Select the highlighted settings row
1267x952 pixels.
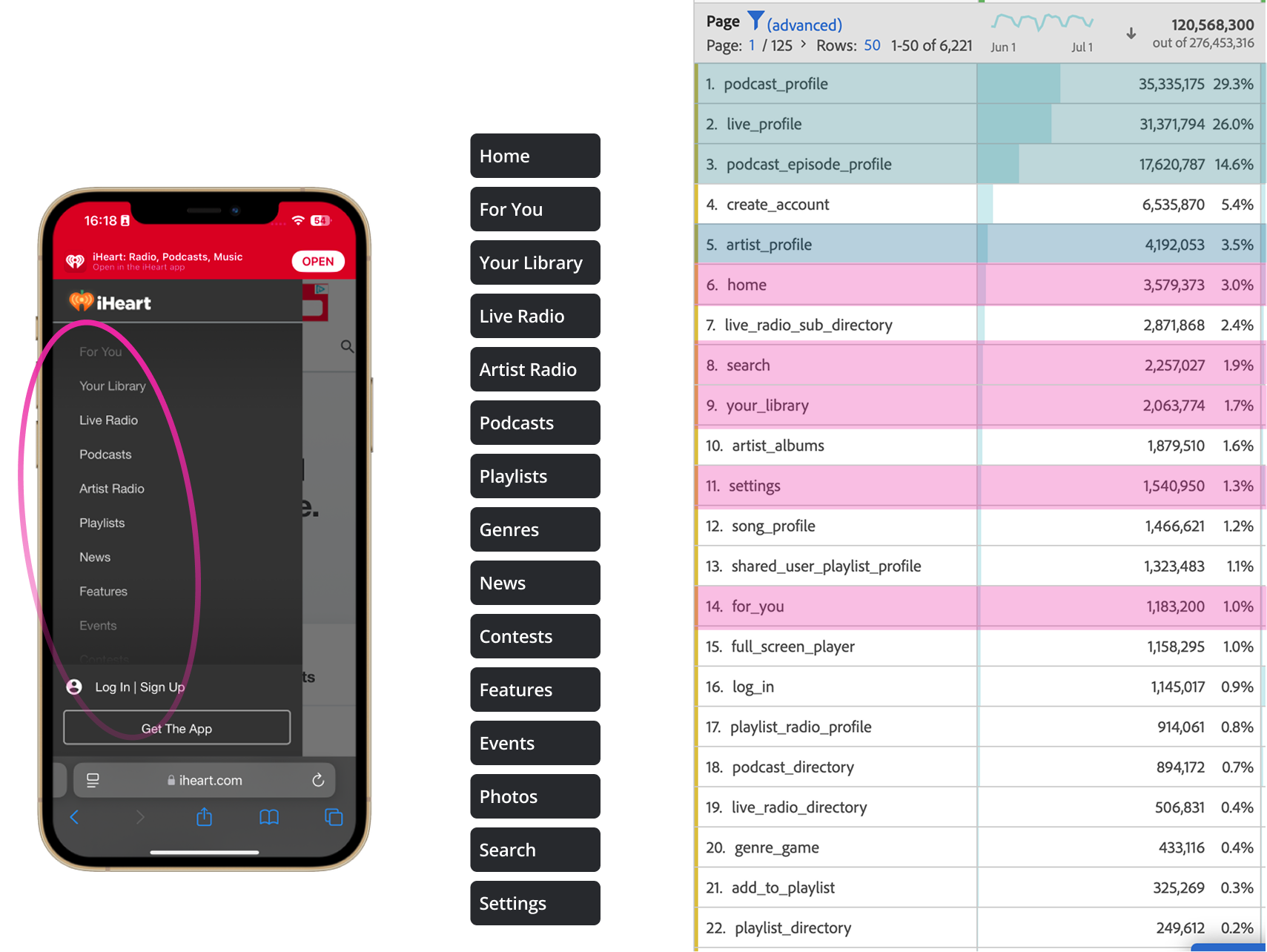[980, 486]
